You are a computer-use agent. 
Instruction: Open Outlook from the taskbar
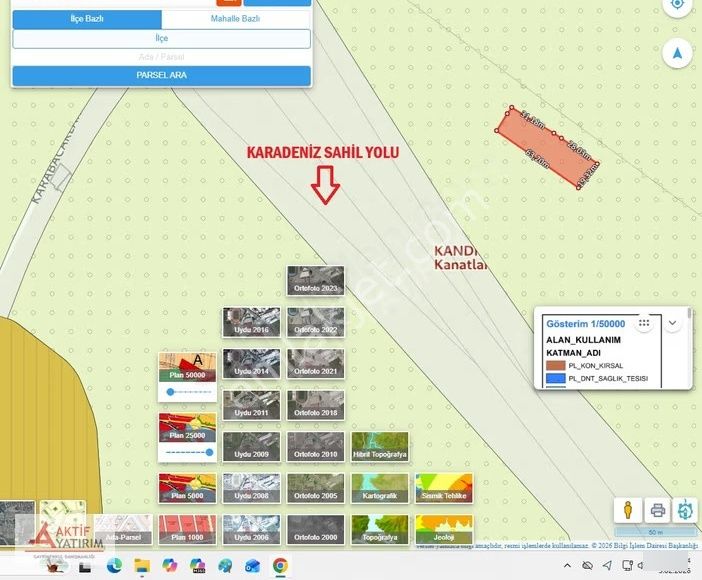253,566
